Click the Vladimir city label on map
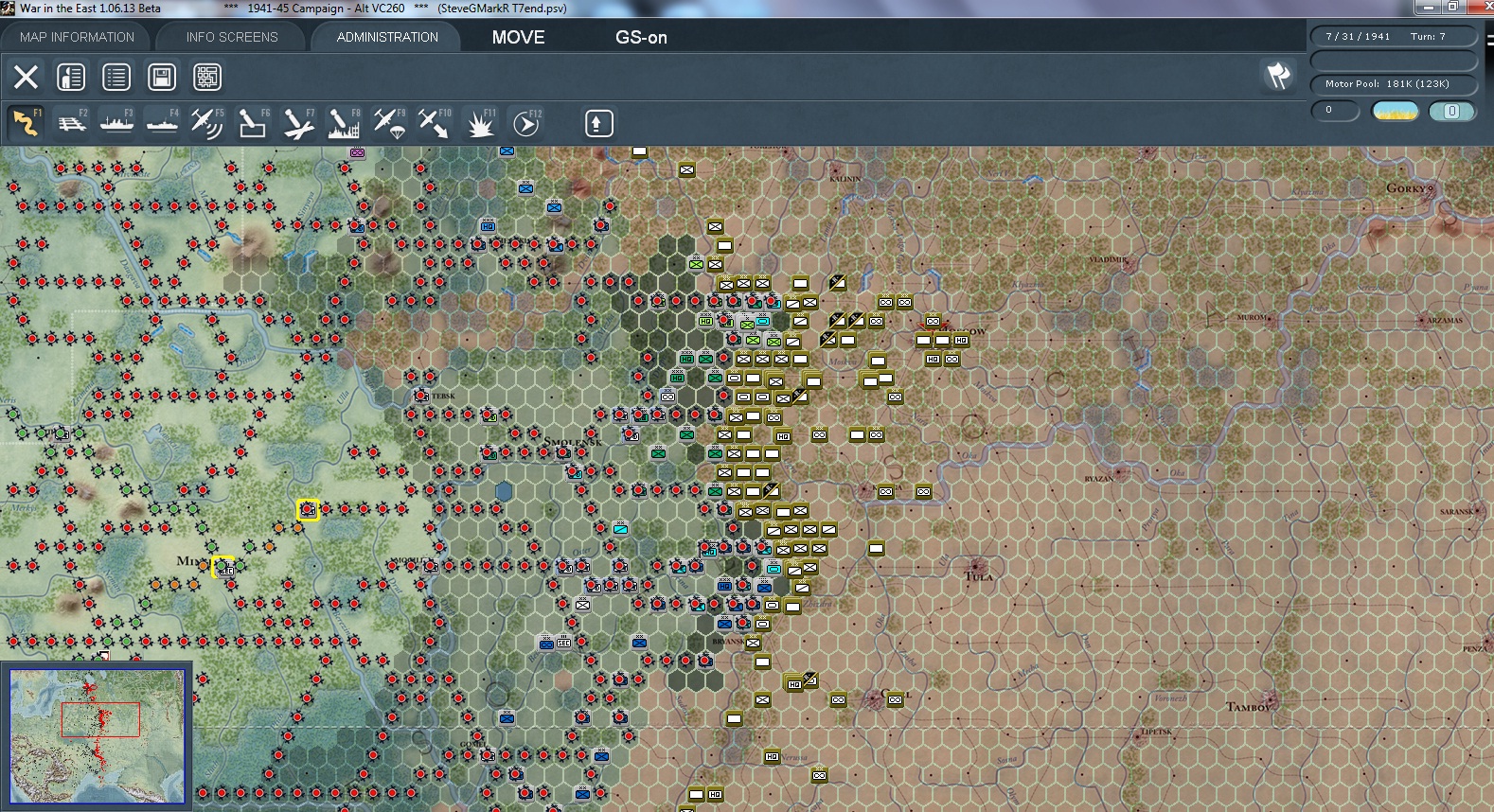The image size is (1494, 812). pos(1108,259)
